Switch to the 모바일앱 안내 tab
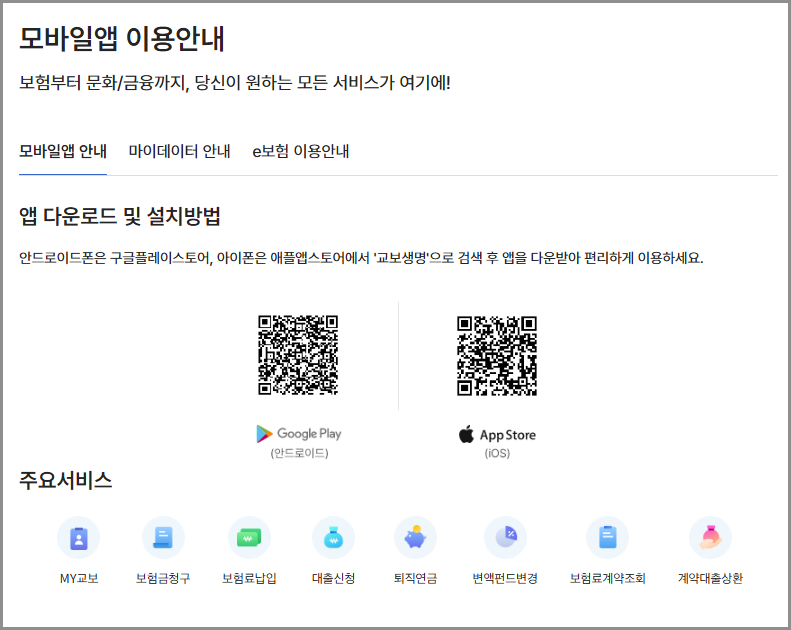791x630 pixels. (63, 151)
